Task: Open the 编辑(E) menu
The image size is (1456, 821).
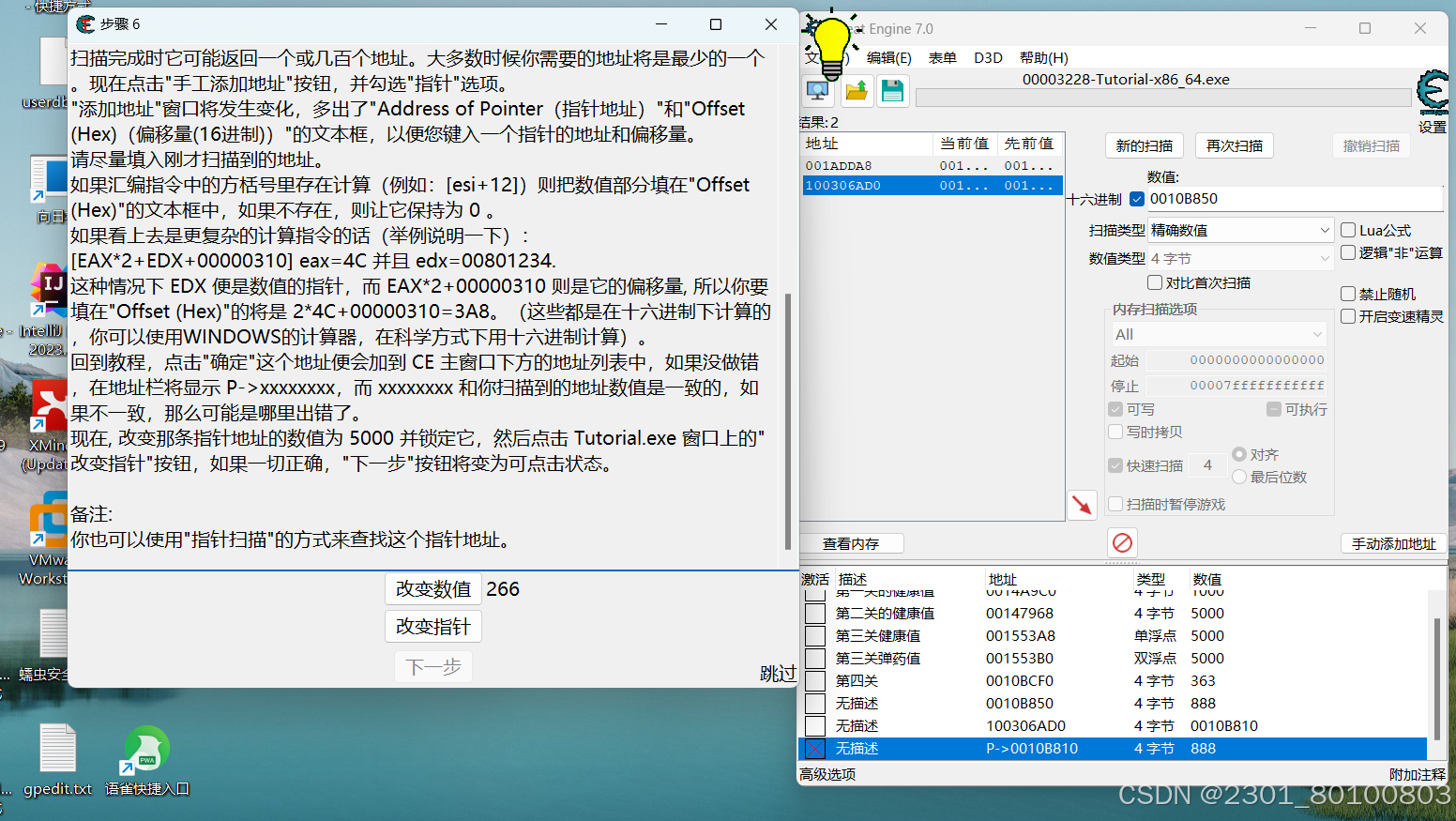Action: tap(888, 57)
